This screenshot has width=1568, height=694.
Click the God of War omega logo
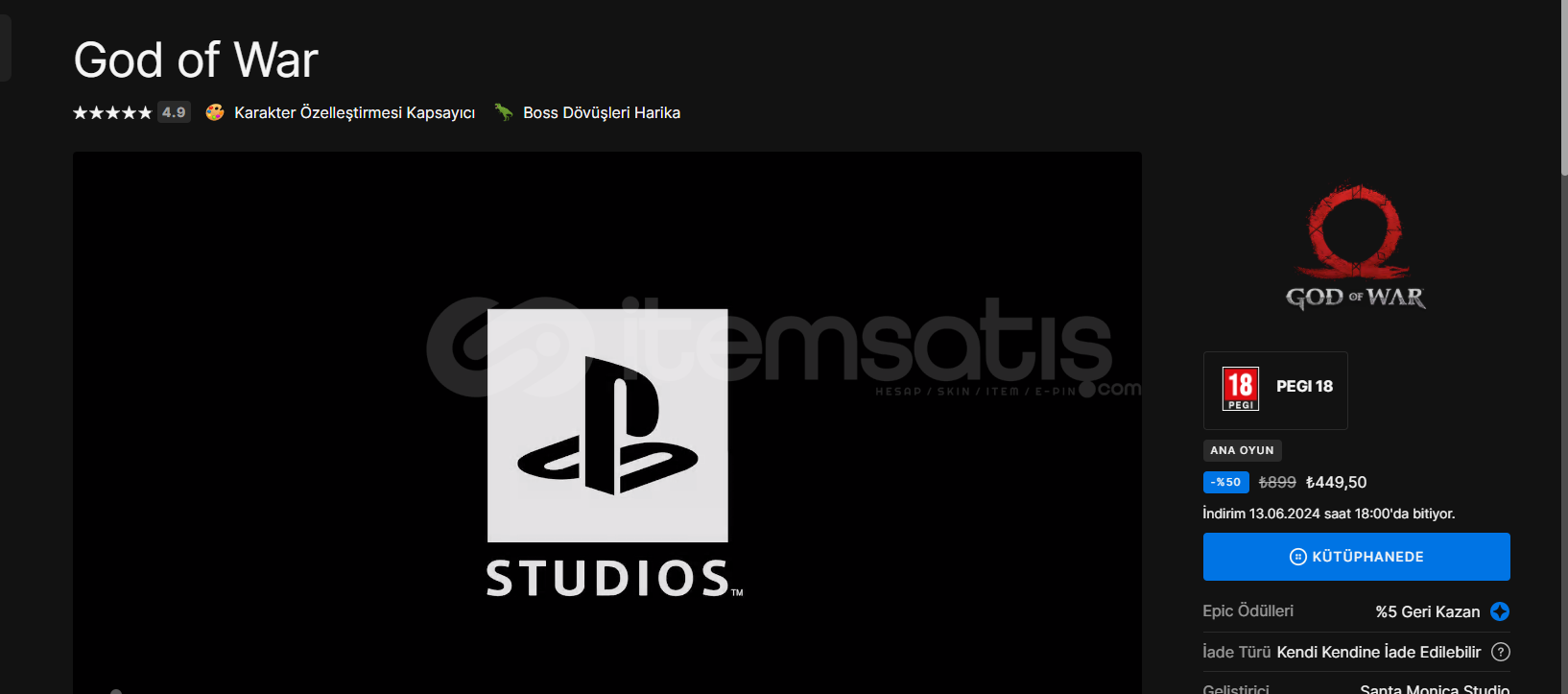(1356, 247)
